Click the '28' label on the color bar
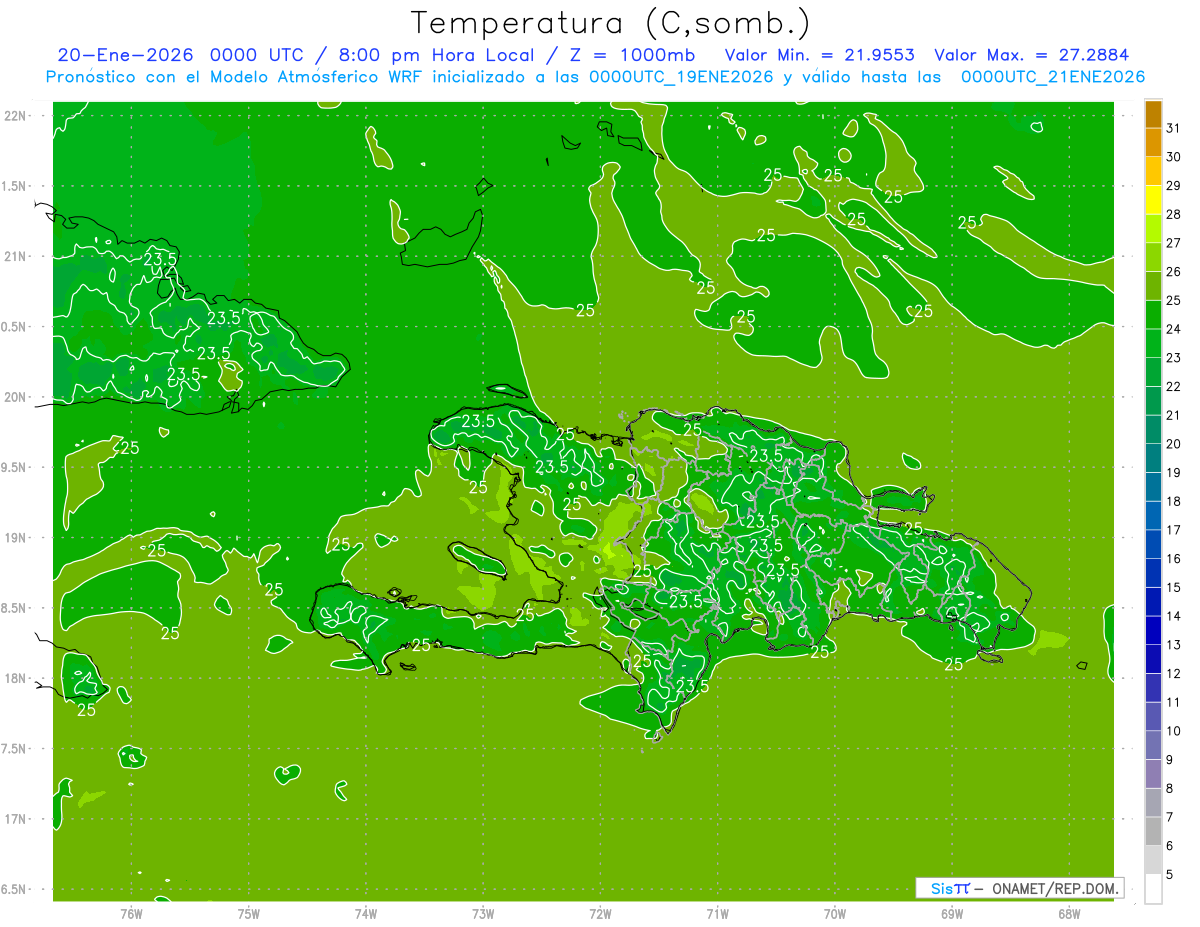 1174,214
